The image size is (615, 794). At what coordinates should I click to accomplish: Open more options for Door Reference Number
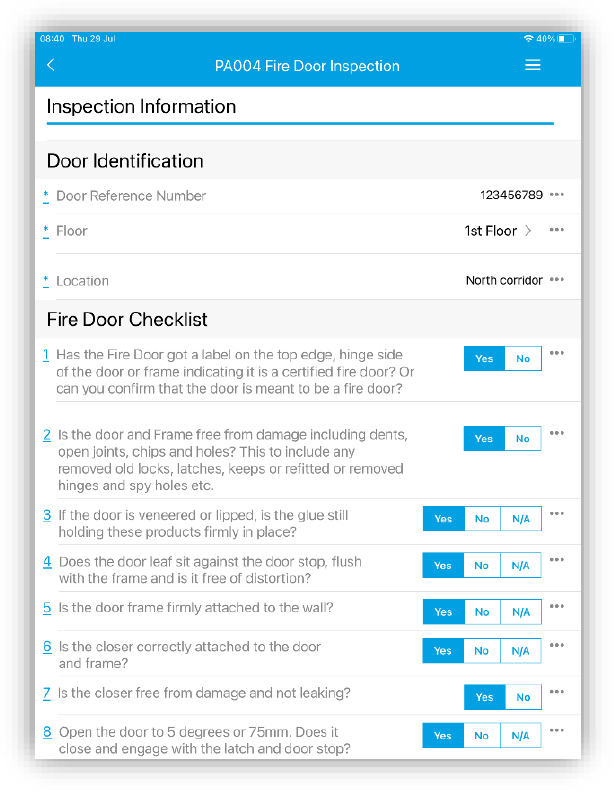pyautogui.click(x=557, y=195)
